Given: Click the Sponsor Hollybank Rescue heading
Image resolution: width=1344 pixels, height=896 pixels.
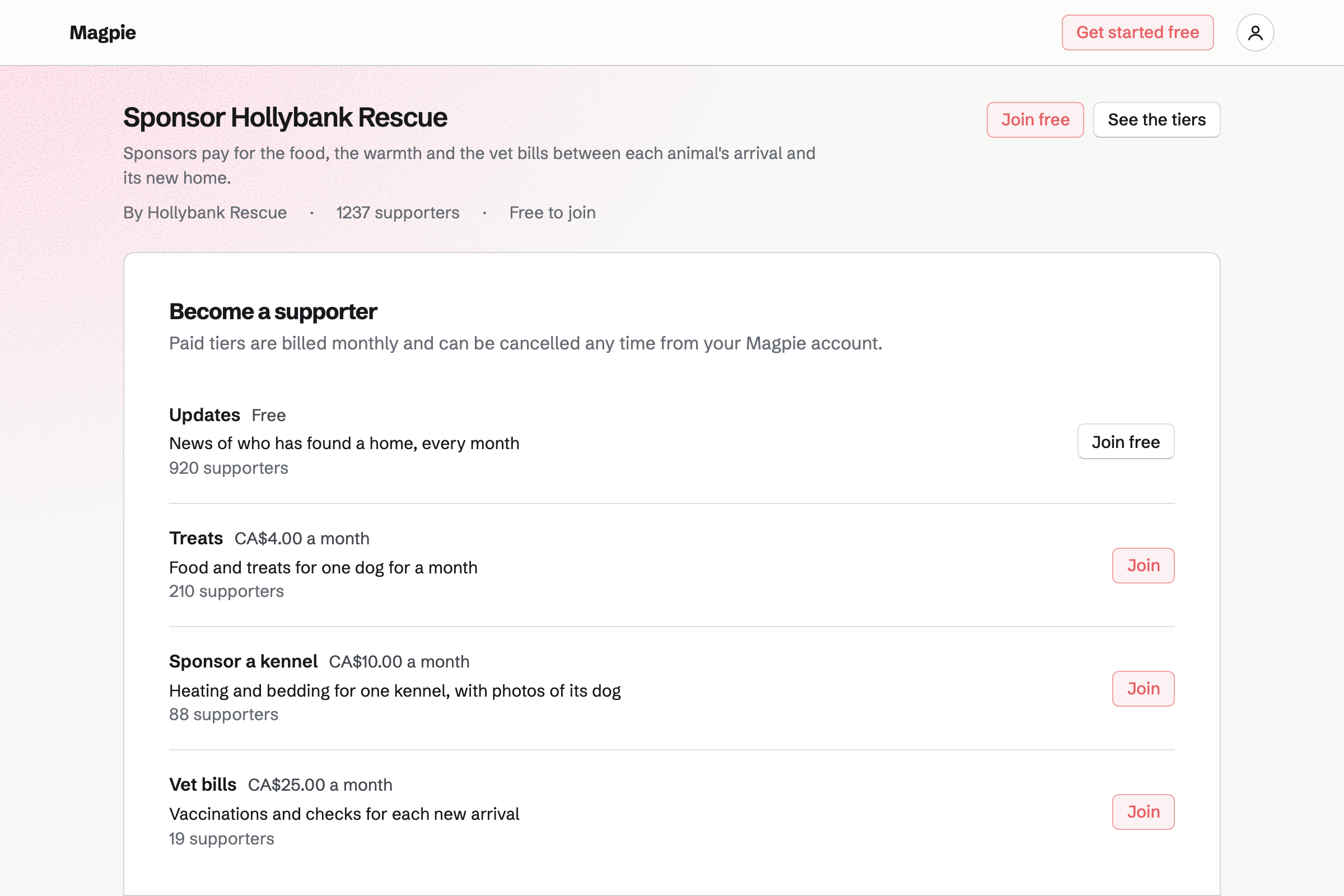Looking at the screenshot, I should point(285,118).
